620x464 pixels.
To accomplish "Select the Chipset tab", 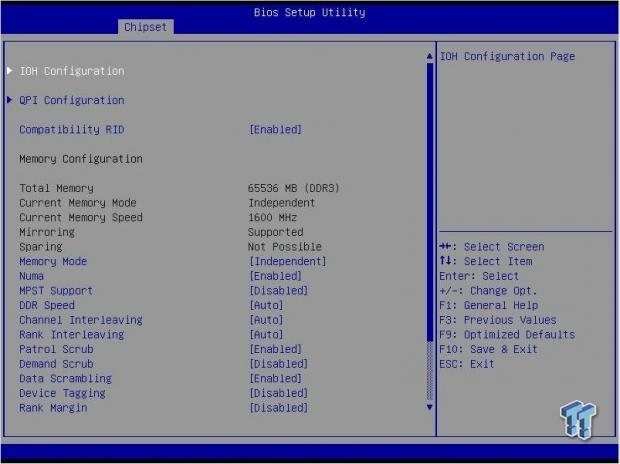I will click(146, 27).
